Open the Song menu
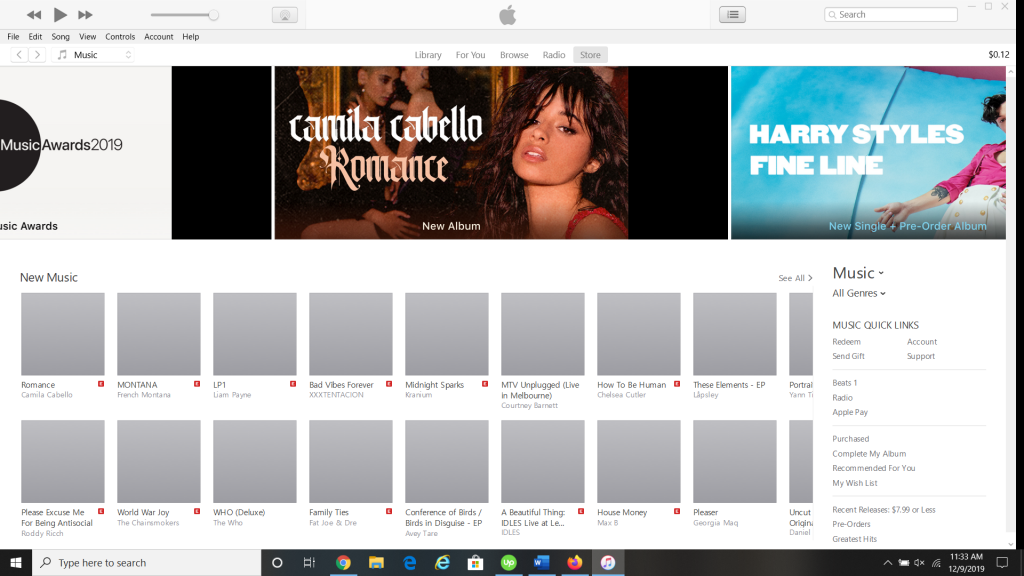 60,37
